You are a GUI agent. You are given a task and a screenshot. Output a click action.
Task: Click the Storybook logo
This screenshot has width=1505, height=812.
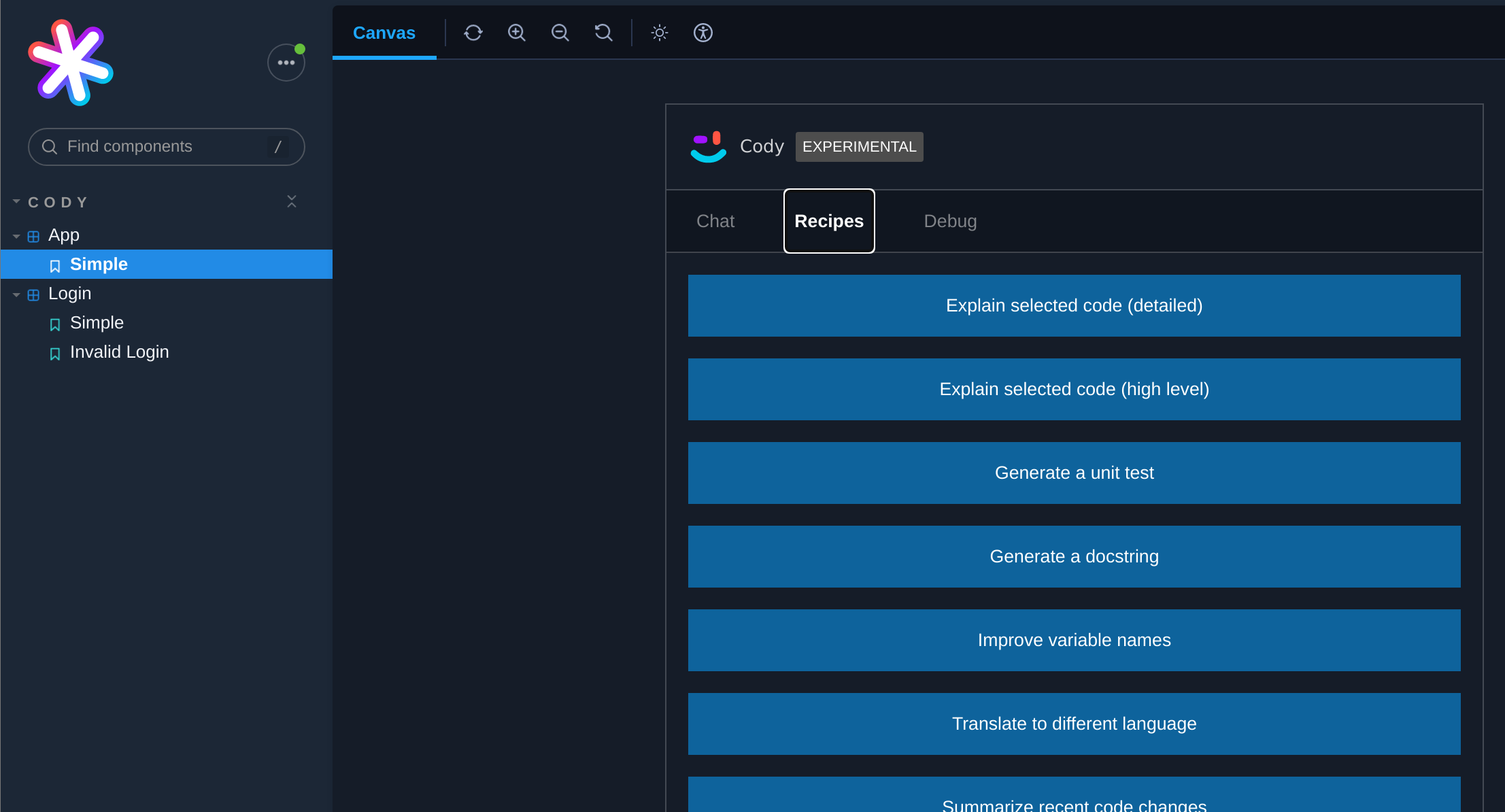[71, 63]
